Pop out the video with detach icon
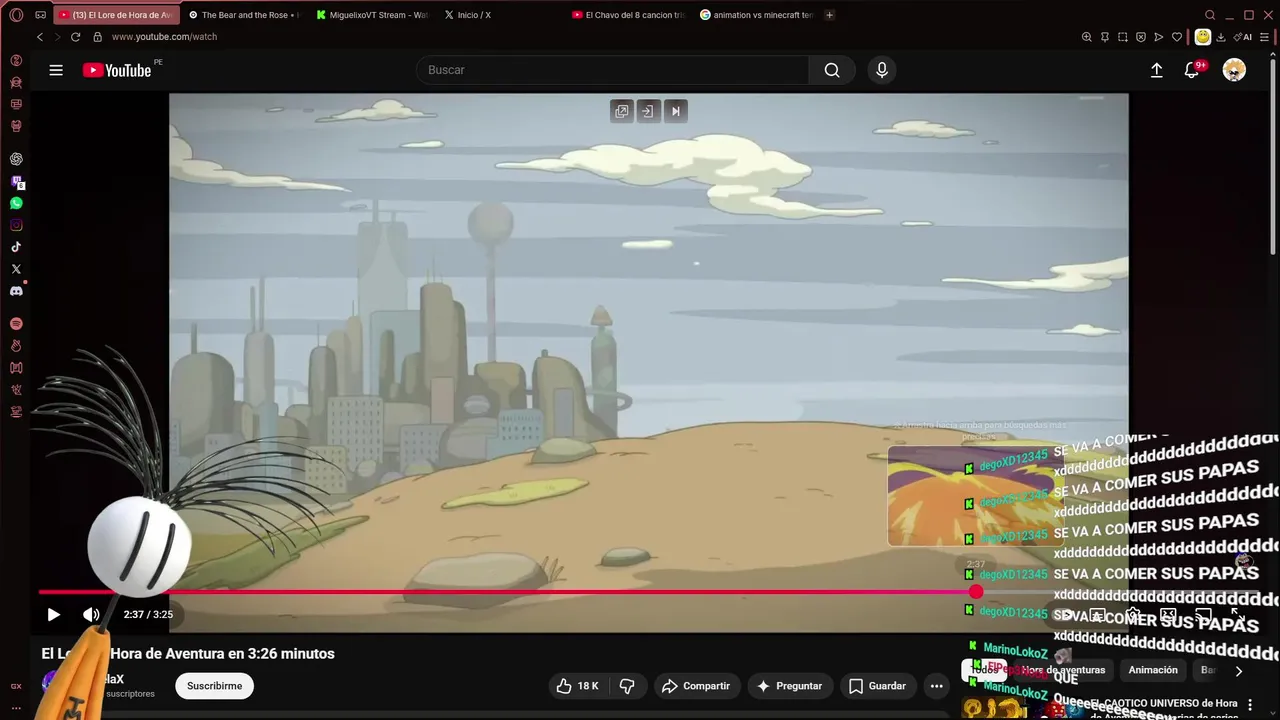1280x720 pixels. [x=622, y=111]
